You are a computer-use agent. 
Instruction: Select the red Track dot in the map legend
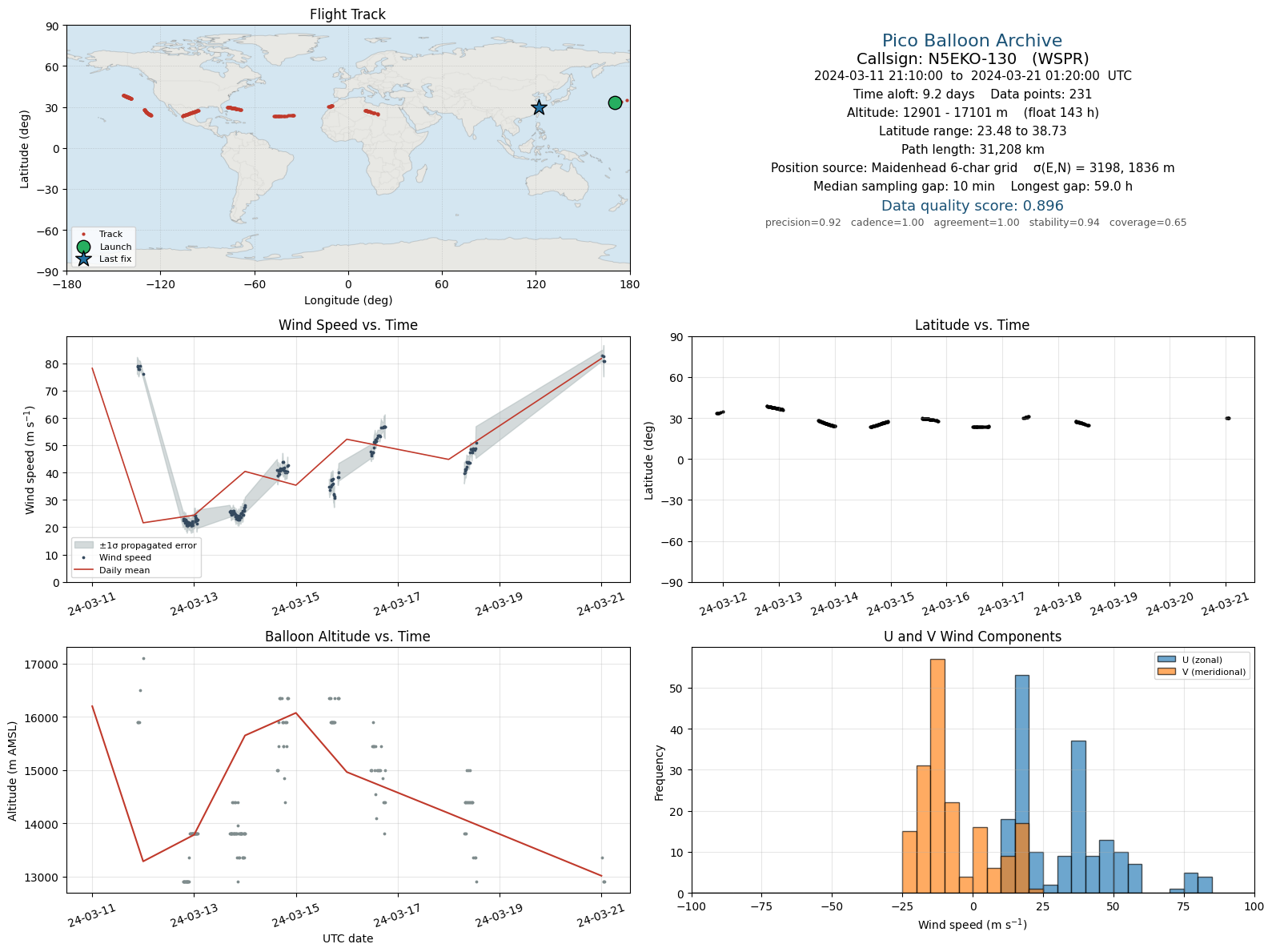coord(83,235)
